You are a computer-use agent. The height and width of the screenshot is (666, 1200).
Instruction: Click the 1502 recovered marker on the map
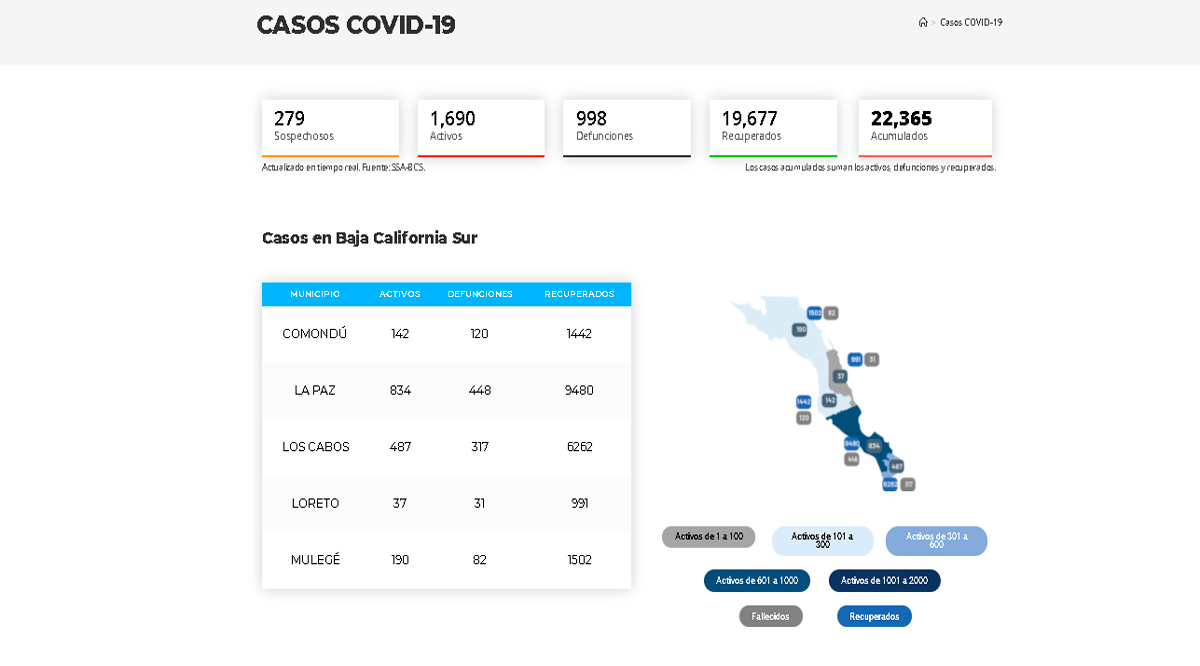click(814, 313)
